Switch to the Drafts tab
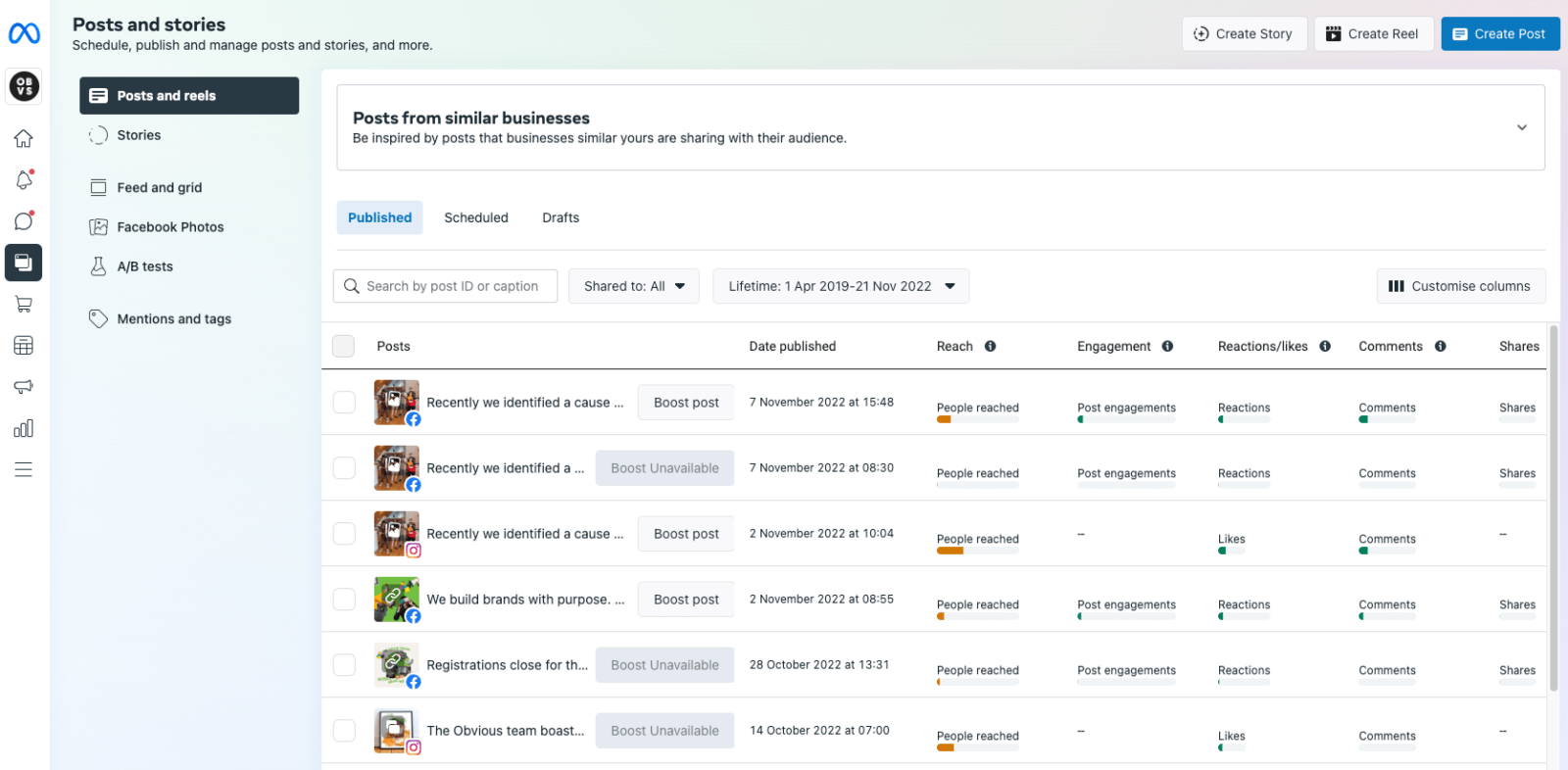 [x=561, y=217]
